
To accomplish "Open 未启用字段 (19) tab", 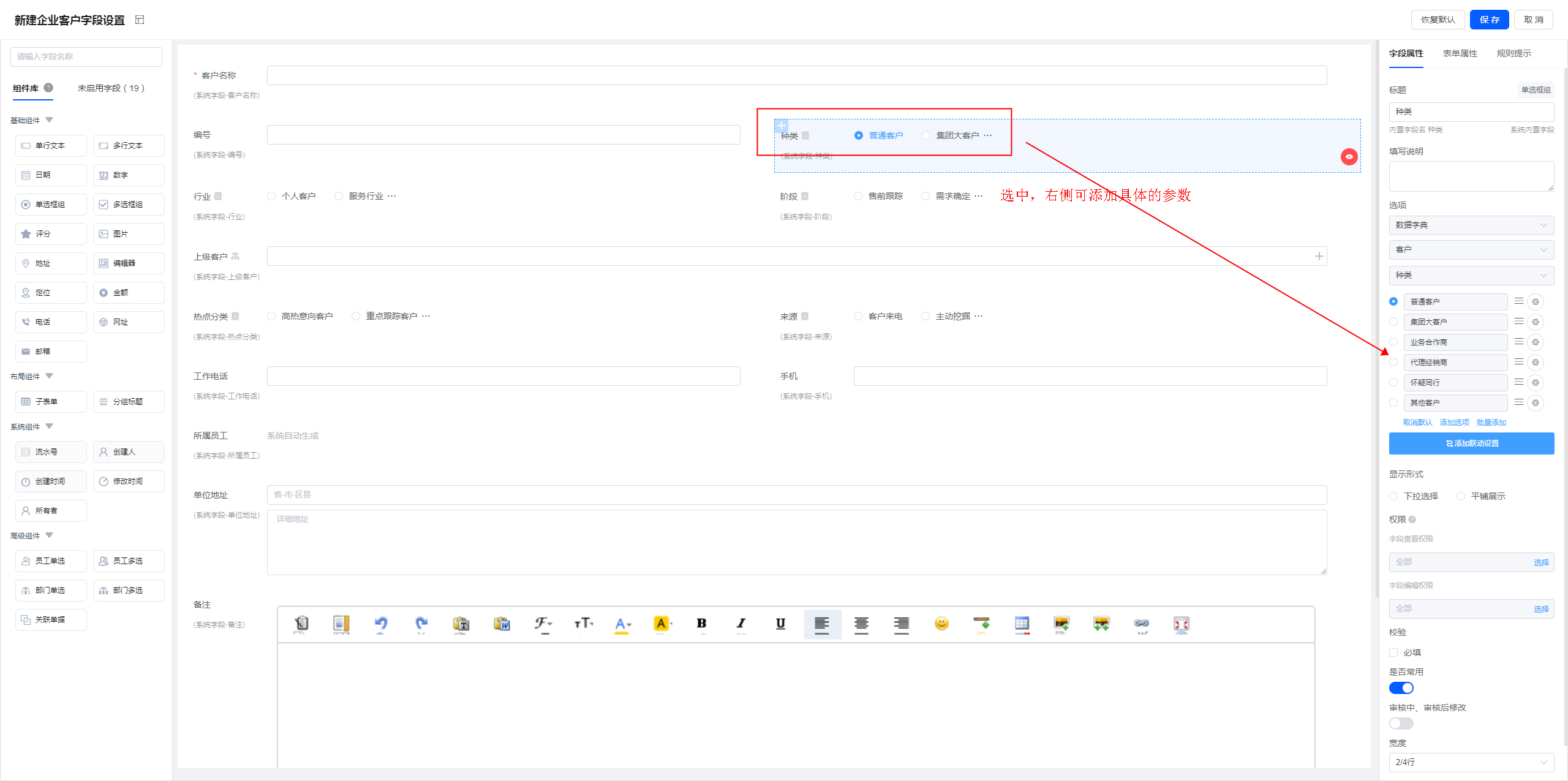I will click(x=111, y=88).
